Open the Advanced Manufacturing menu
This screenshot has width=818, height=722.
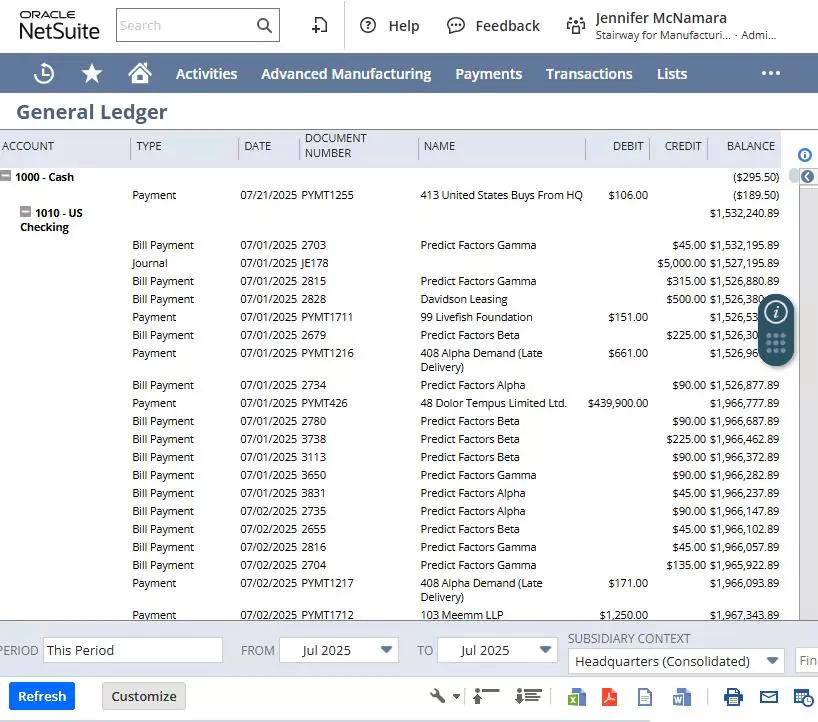345,73
